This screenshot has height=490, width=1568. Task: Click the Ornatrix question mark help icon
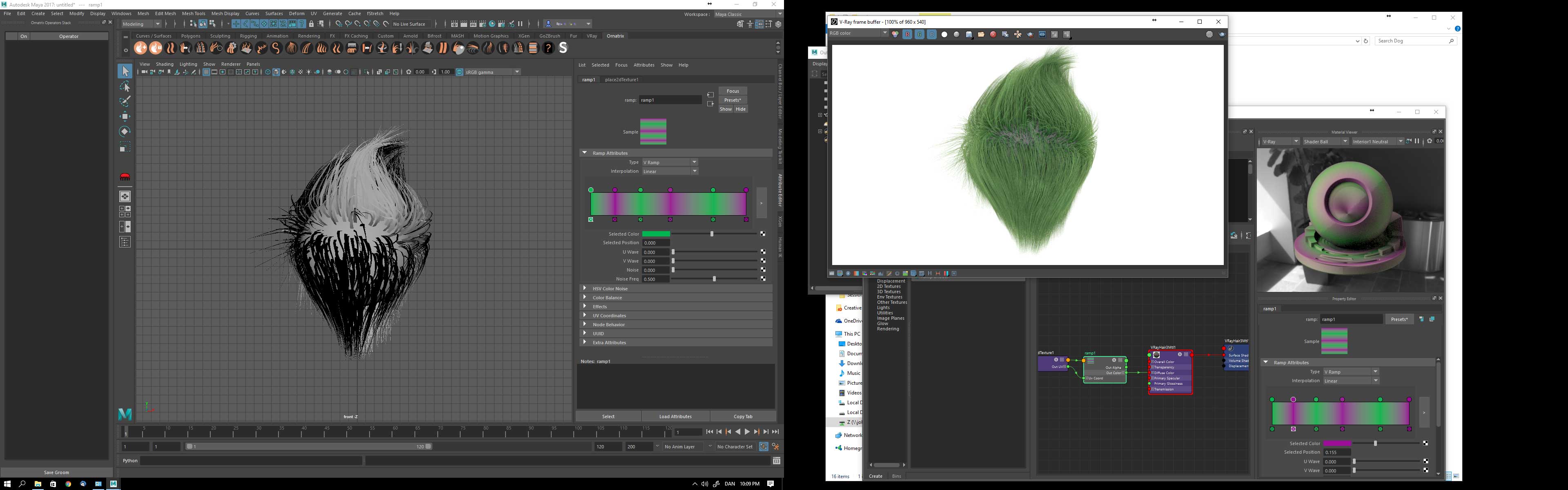pos(548,48)
